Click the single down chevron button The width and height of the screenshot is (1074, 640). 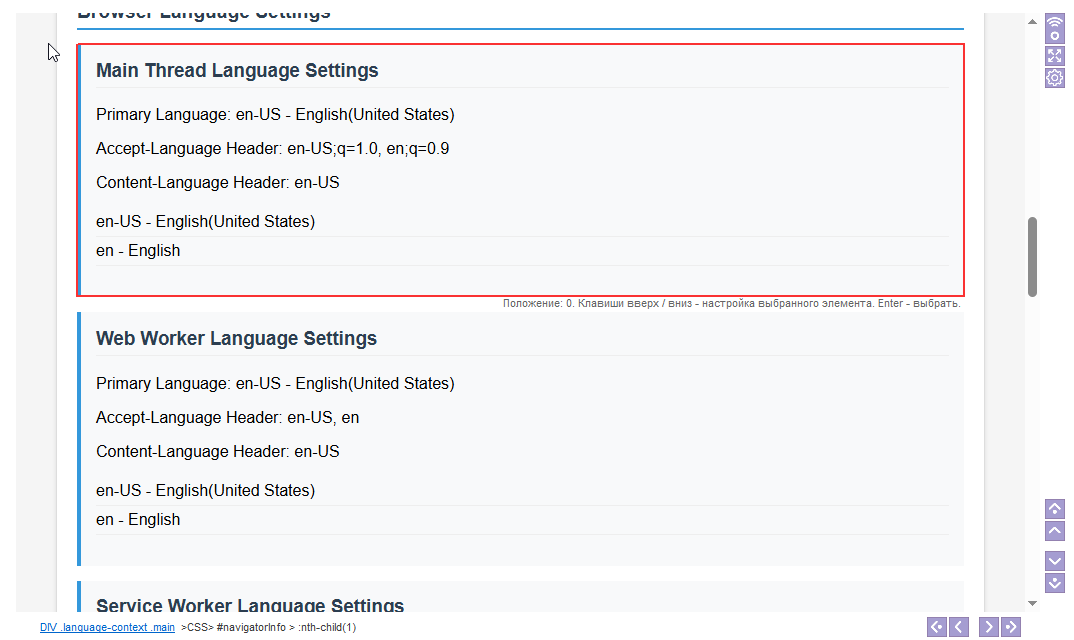[x=1054, y=561]
